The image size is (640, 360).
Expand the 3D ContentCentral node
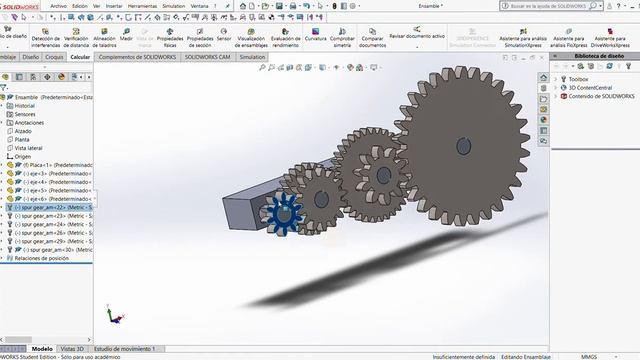coord(556,87)
